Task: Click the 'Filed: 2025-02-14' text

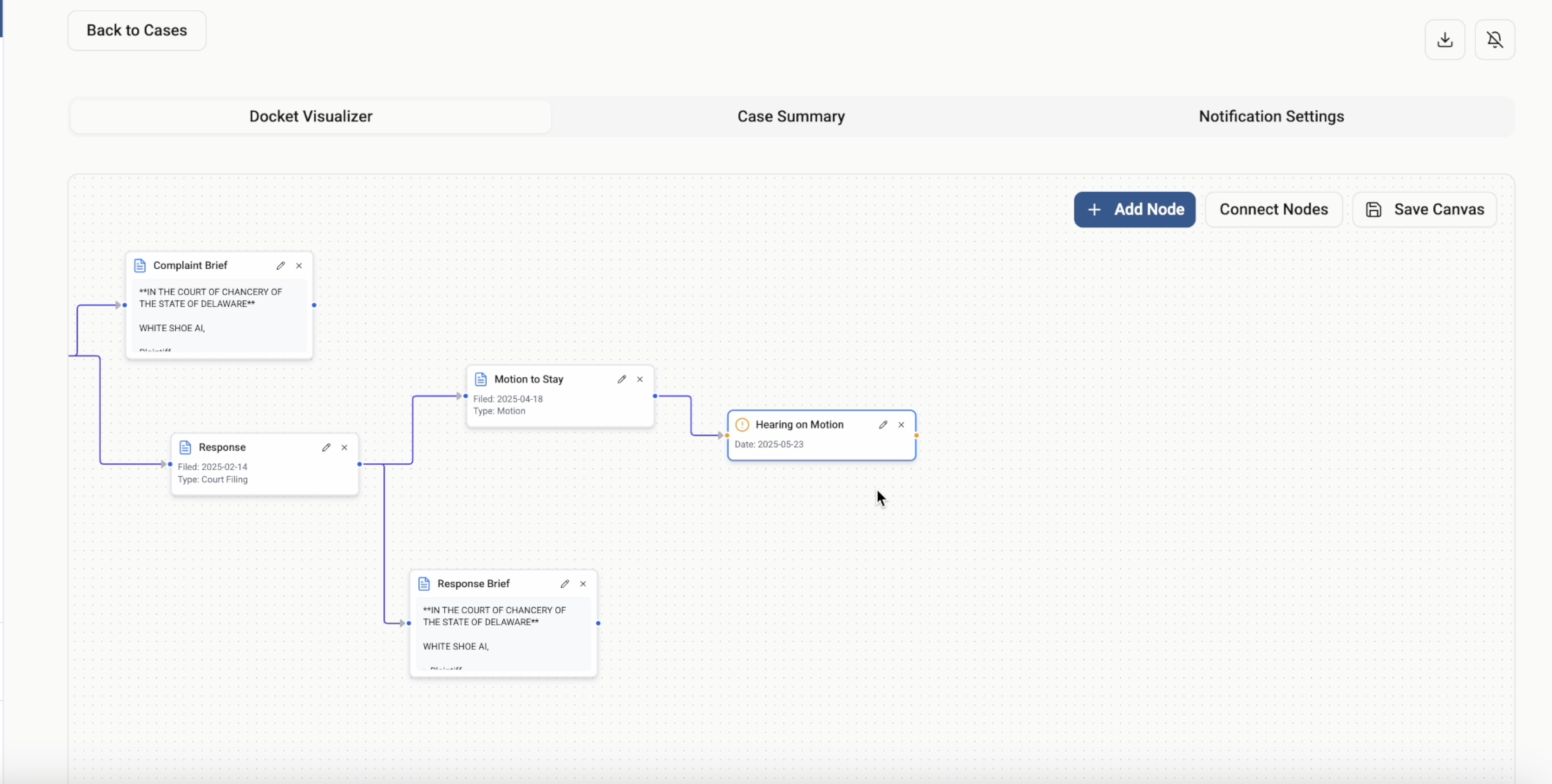Action: (x=213, y=467)
